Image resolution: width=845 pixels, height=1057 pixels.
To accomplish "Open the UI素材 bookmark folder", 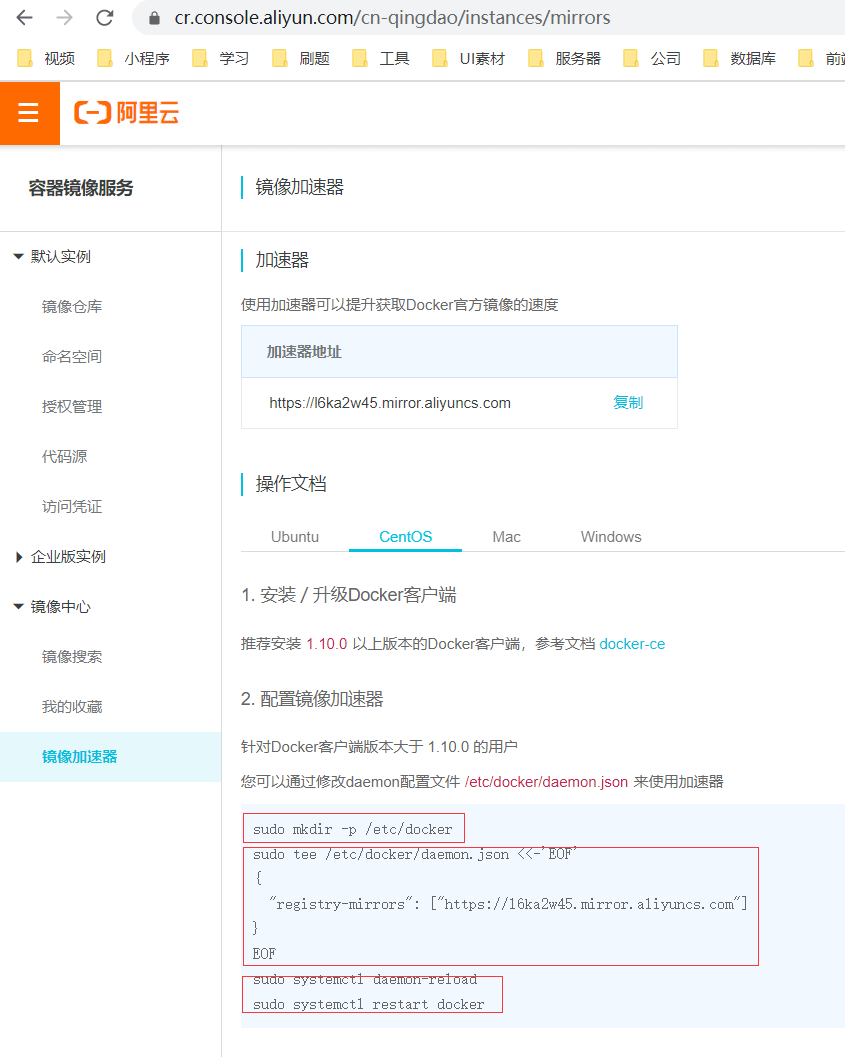I will (468, 59).
